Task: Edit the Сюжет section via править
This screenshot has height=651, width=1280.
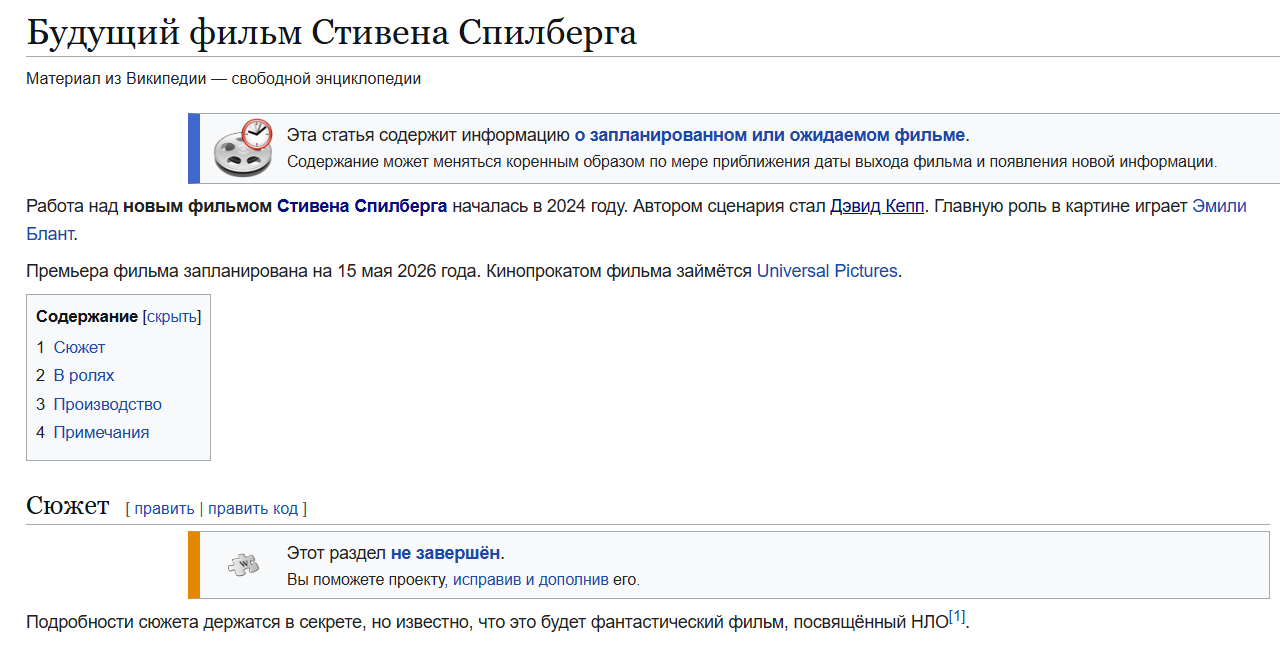Action: 164,508
